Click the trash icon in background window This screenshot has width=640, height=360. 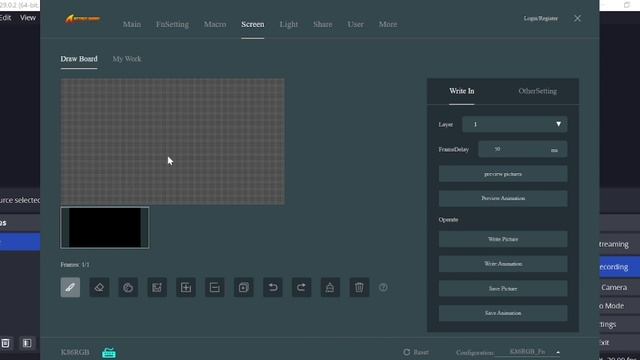click(6, 343)
